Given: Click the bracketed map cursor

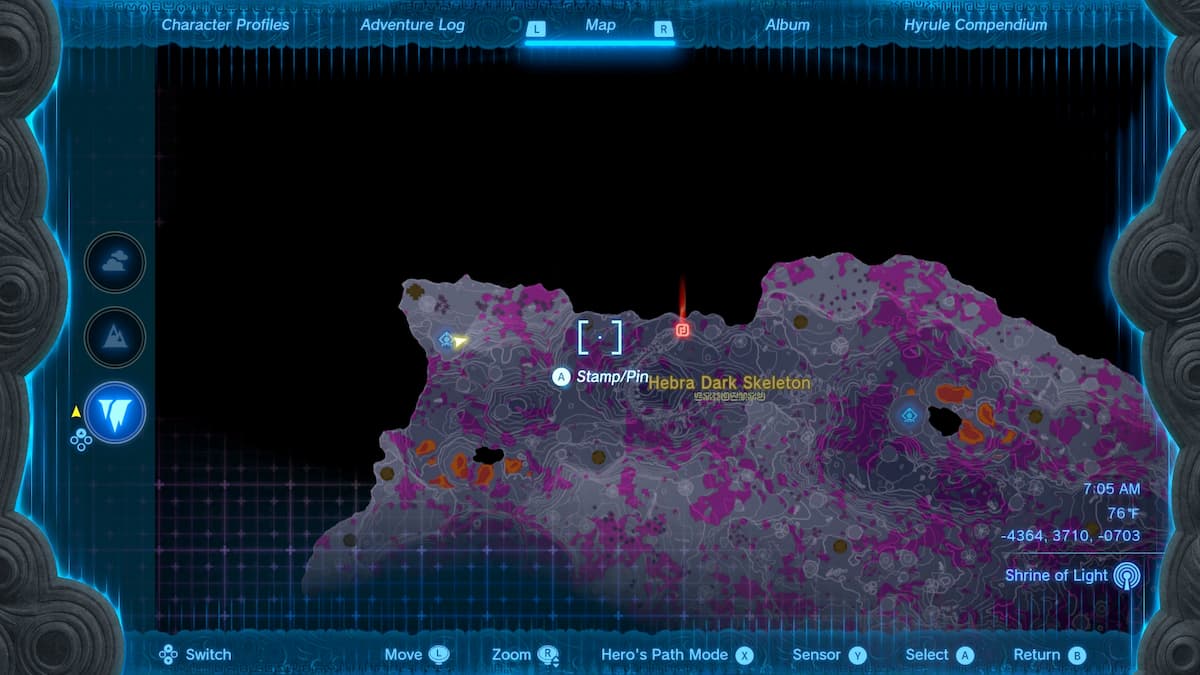Looking at the screenshot, I should pyautogui.click(x=600, y=338).
